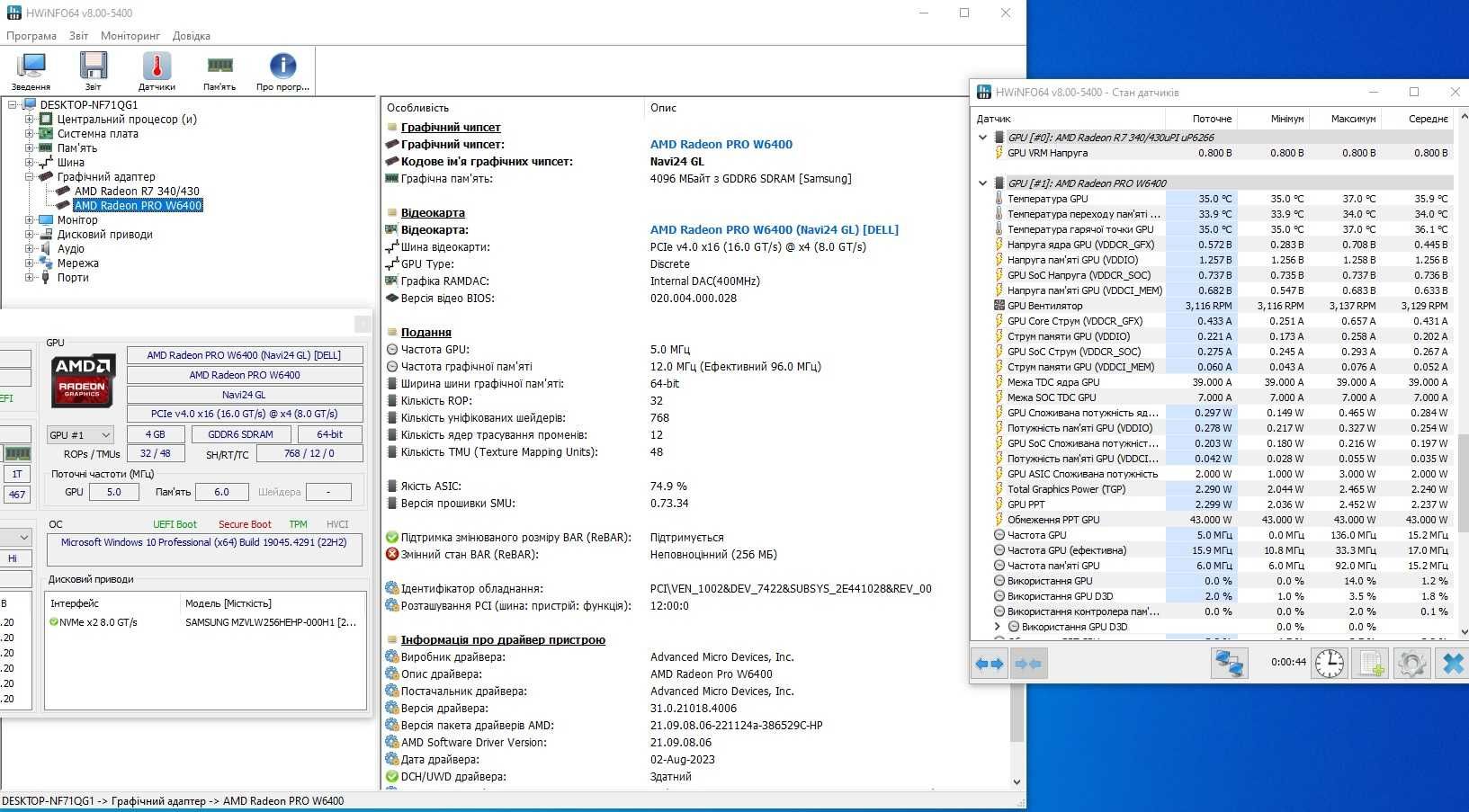Expand the Шина tree node
This screenshot has height=812, width=1469.
click(x=29, y=162)
